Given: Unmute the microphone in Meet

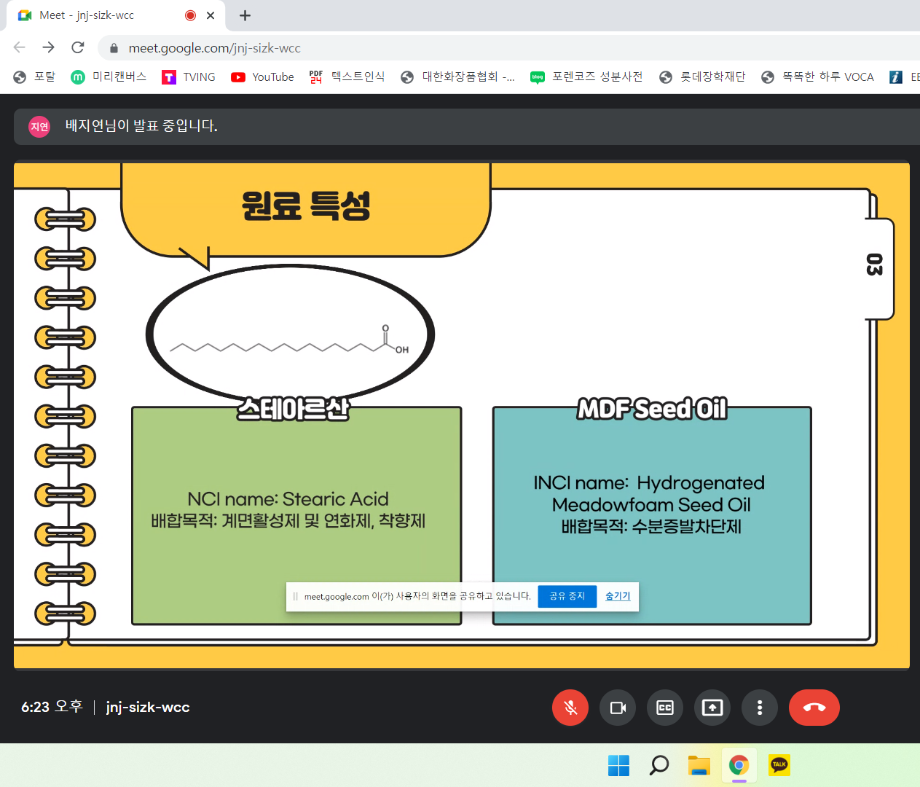Looking at the screenshot, I should point(570,707).
